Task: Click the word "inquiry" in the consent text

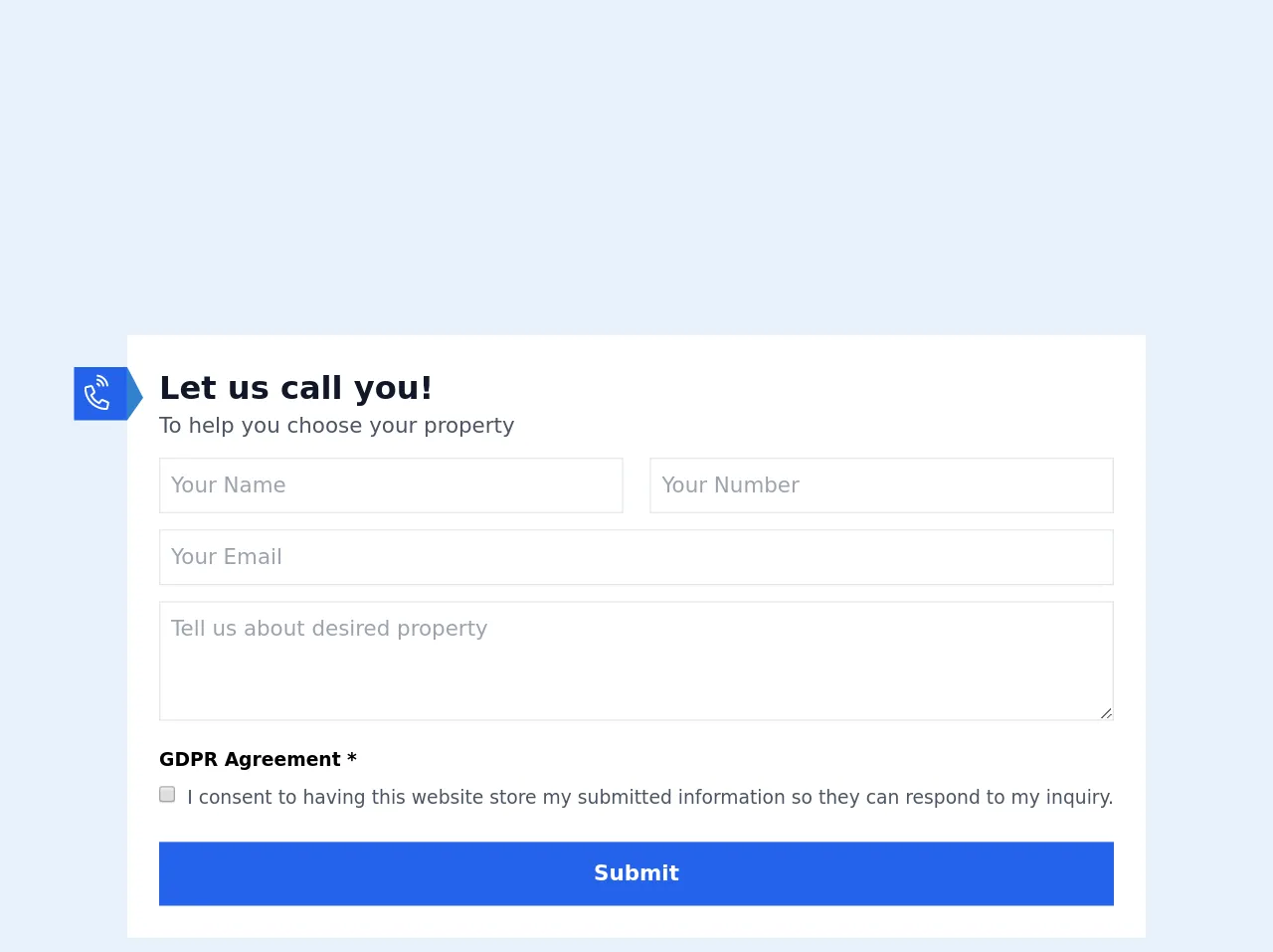Action: click(1077, 798)
